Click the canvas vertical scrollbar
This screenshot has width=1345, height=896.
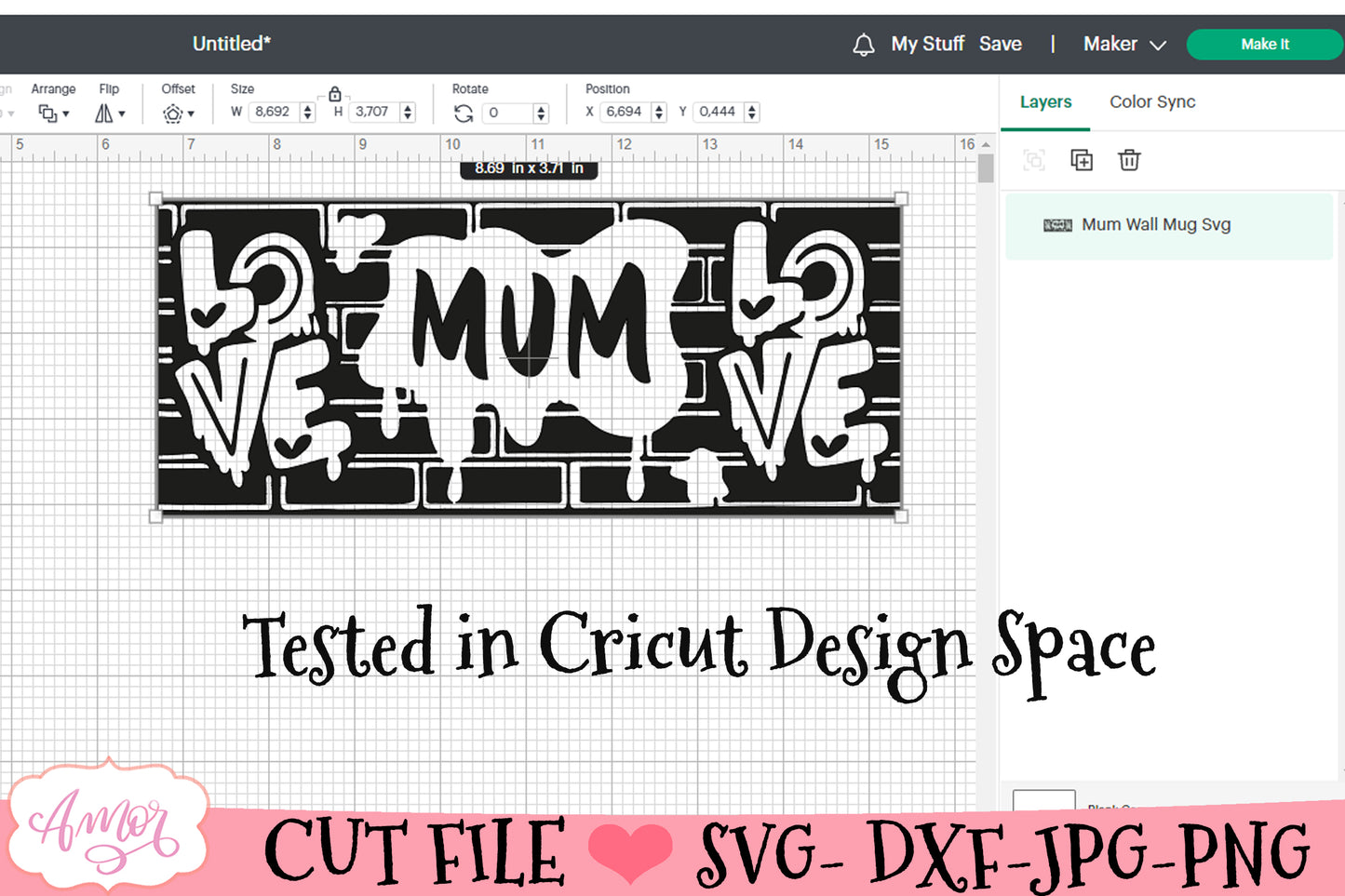tap(987, 168)
